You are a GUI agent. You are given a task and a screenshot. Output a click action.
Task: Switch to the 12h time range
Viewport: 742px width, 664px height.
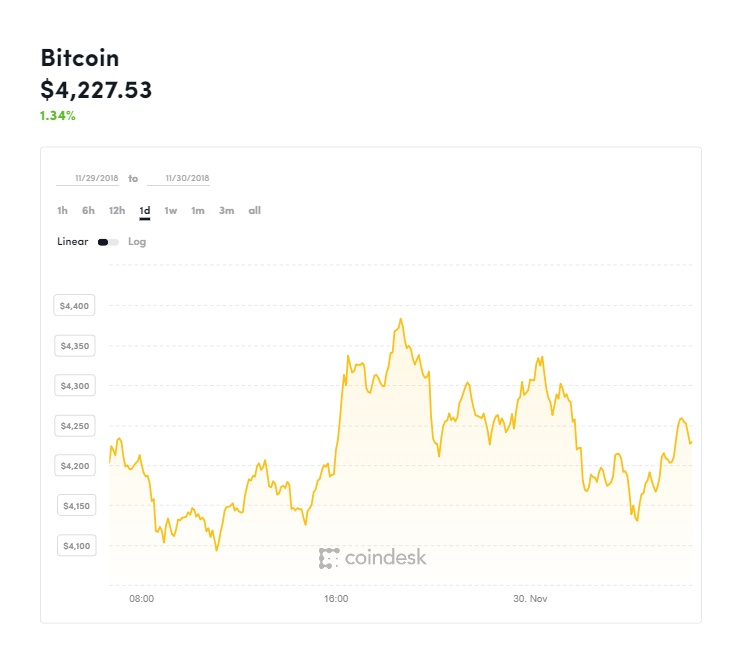pos(117,211)
